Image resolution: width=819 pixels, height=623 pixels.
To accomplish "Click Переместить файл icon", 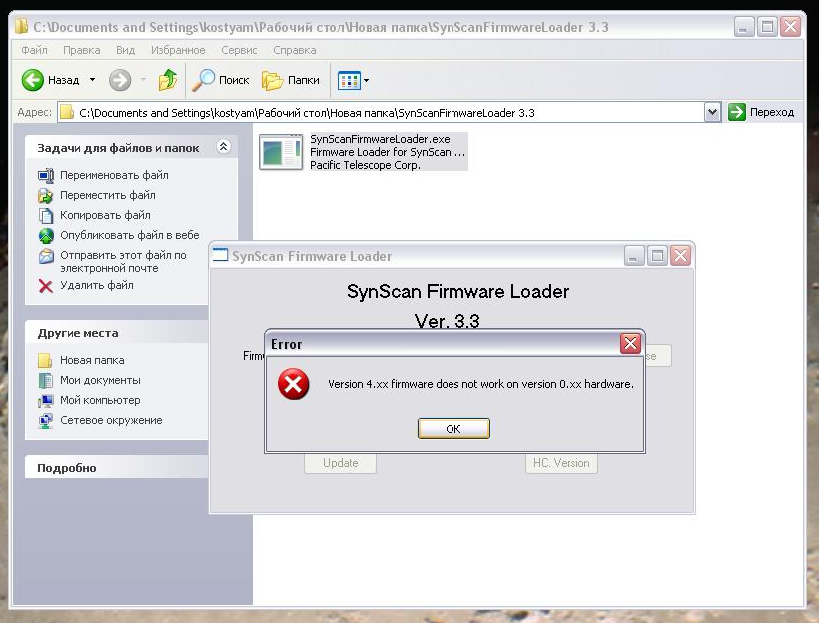I will [46, 195].
